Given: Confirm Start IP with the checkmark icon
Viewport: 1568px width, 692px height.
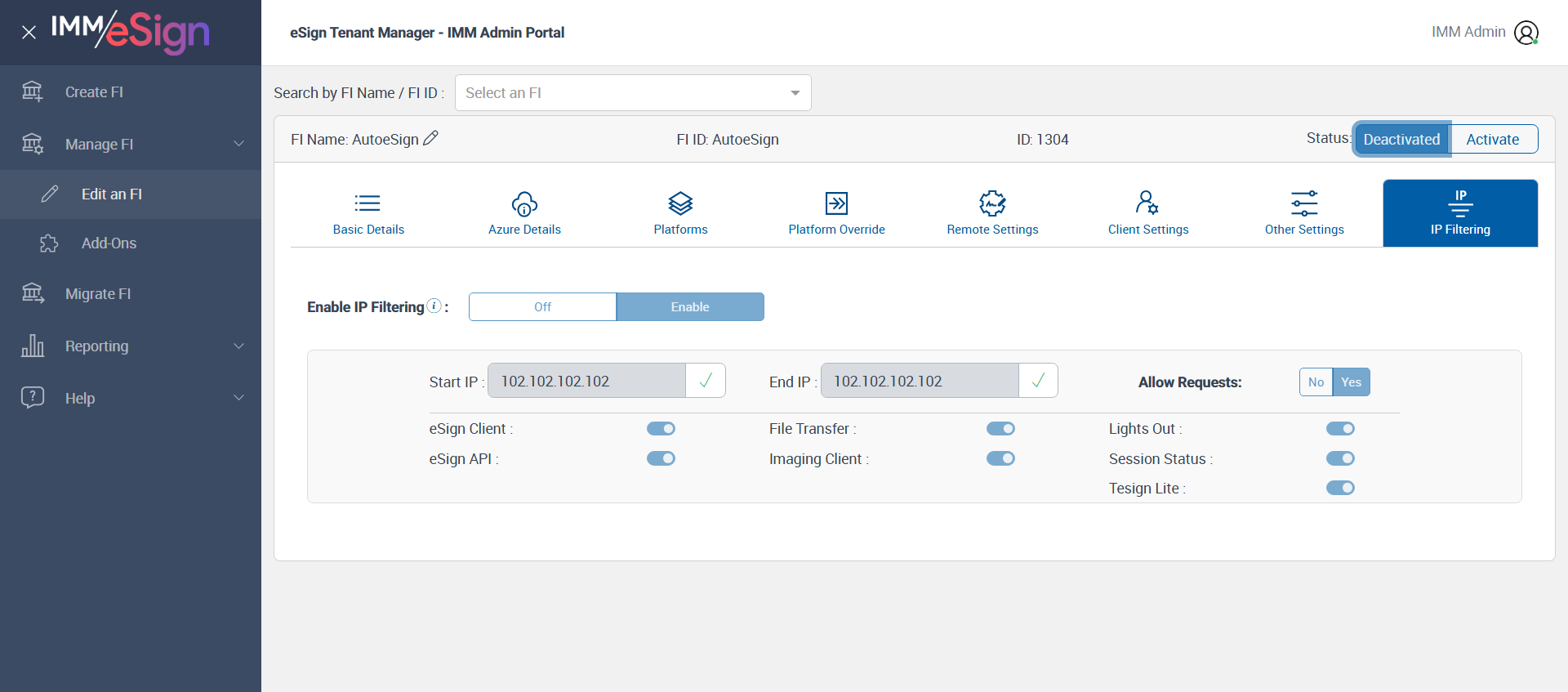Looking at the screenshot, I should coord(706,381).
